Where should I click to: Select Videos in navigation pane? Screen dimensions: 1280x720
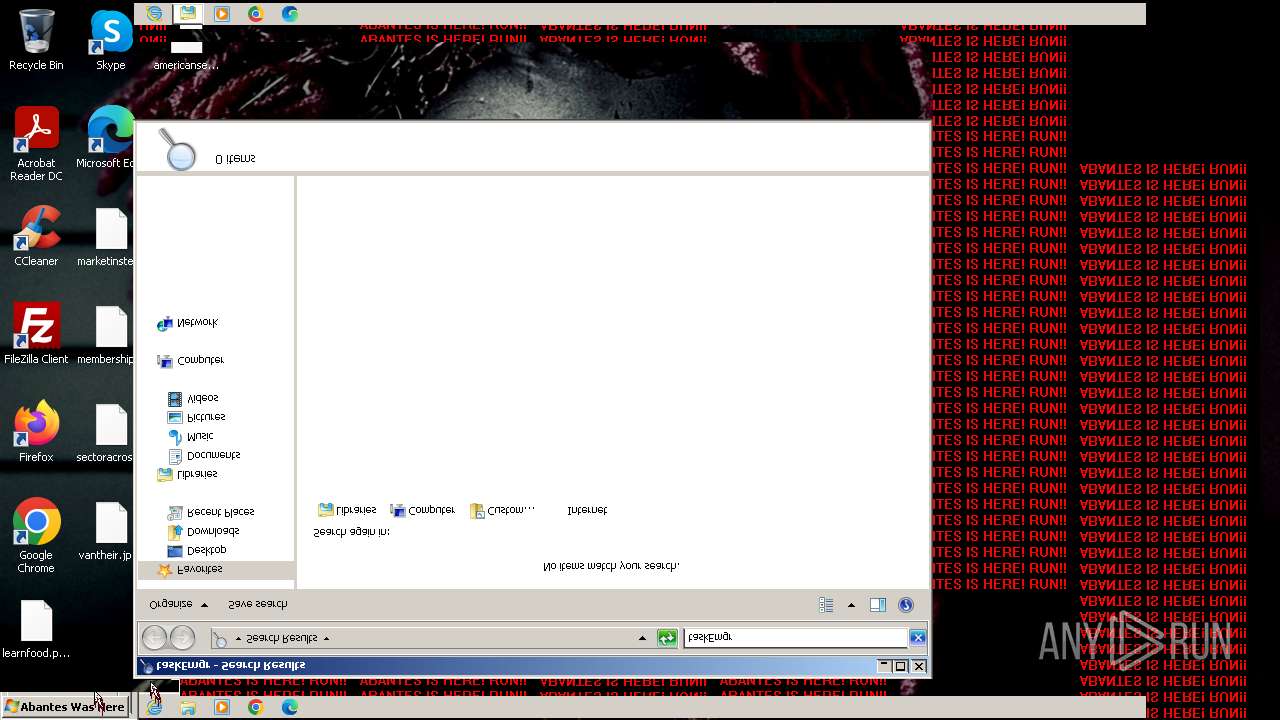point(193,398)
